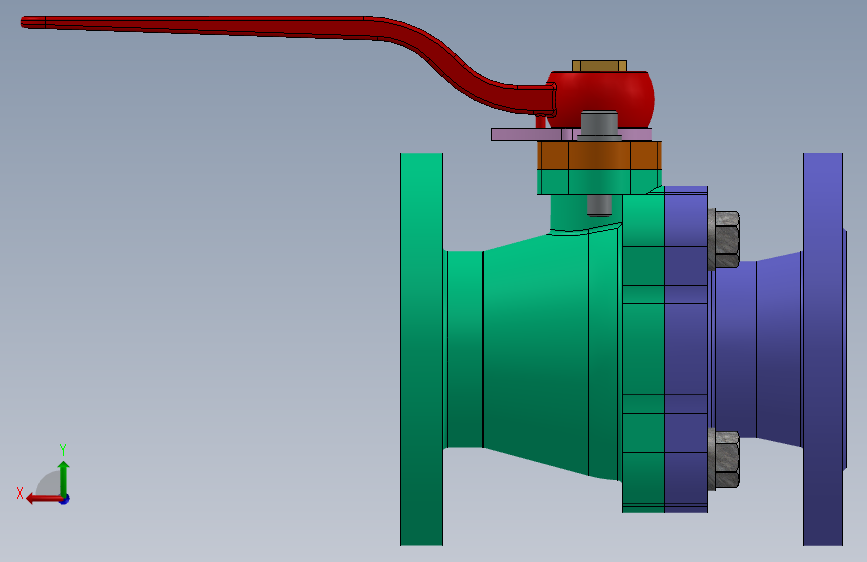Select the blue right end flange
The image size is (867, 562).
823,349
